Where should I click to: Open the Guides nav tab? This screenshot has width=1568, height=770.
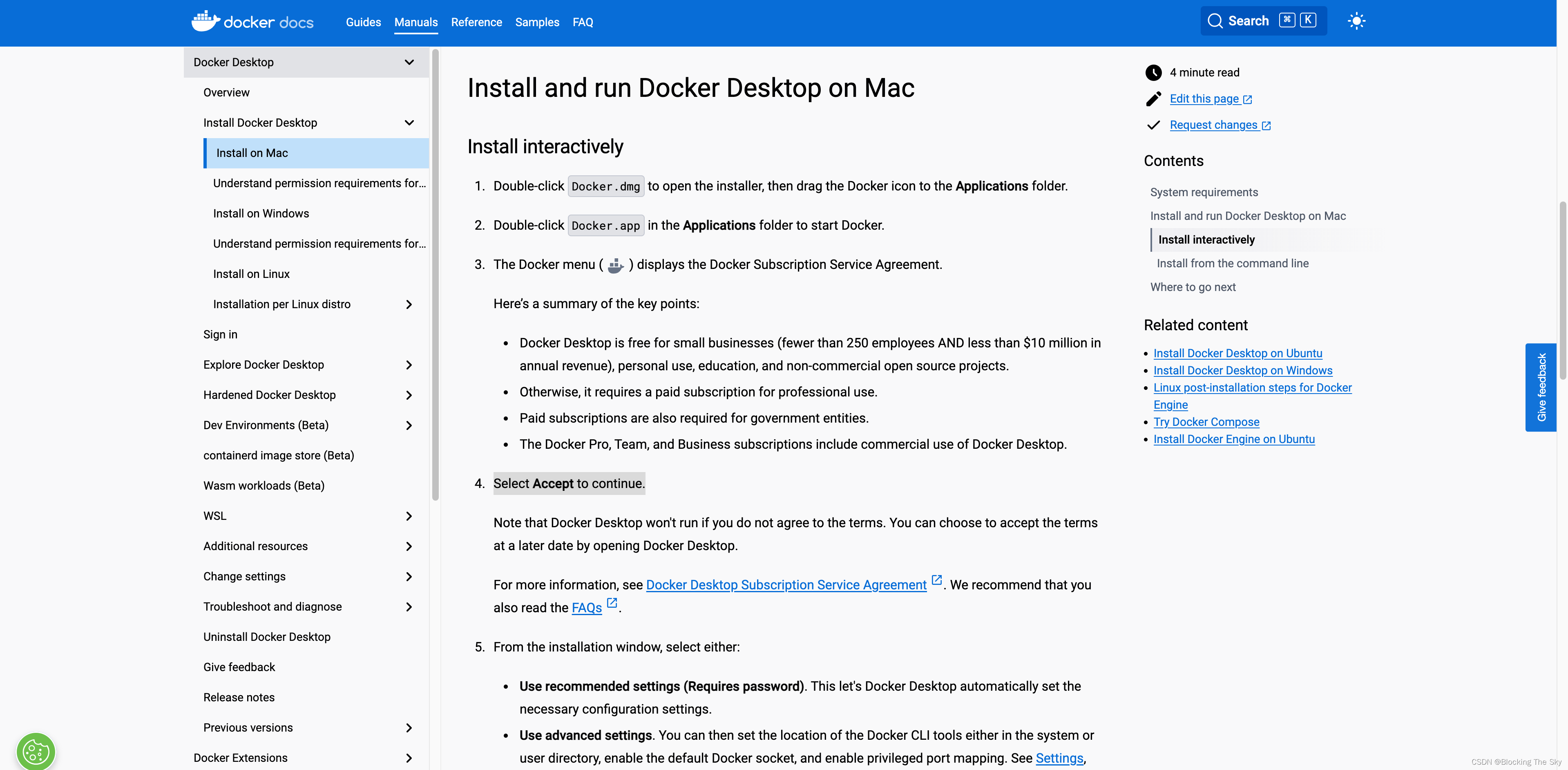click(363, 22)
